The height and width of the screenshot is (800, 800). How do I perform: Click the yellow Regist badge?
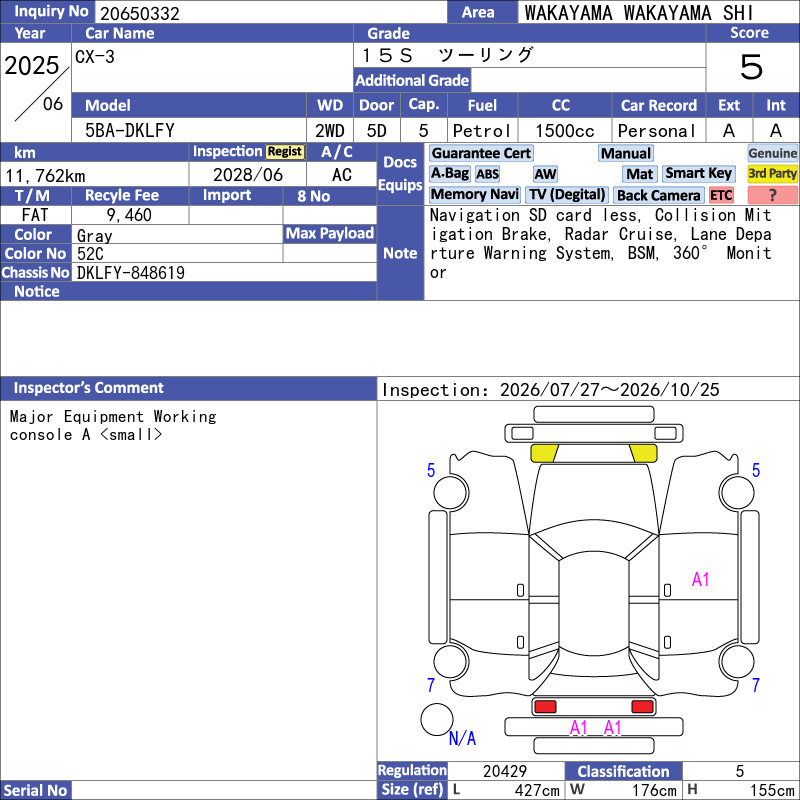click(x=285, y=152)
